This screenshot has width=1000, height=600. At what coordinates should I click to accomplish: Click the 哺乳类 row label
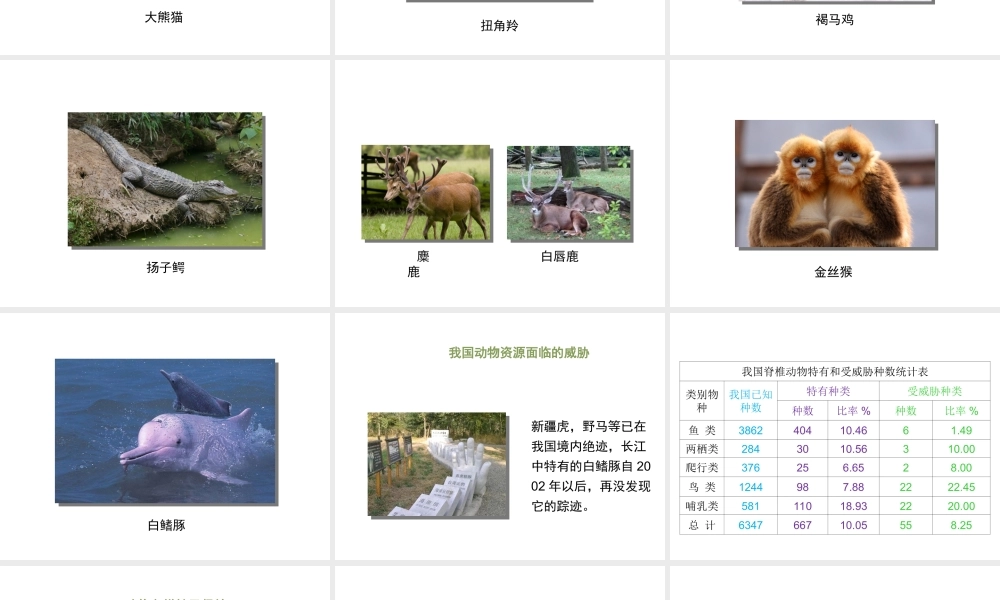(x=702, y=506)
